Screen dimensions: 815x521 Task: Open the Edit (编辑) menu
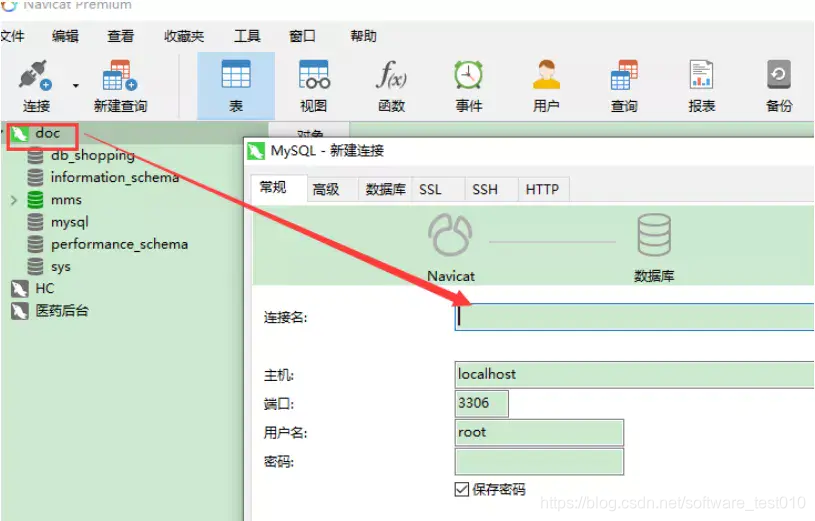(x=65, y=36)
